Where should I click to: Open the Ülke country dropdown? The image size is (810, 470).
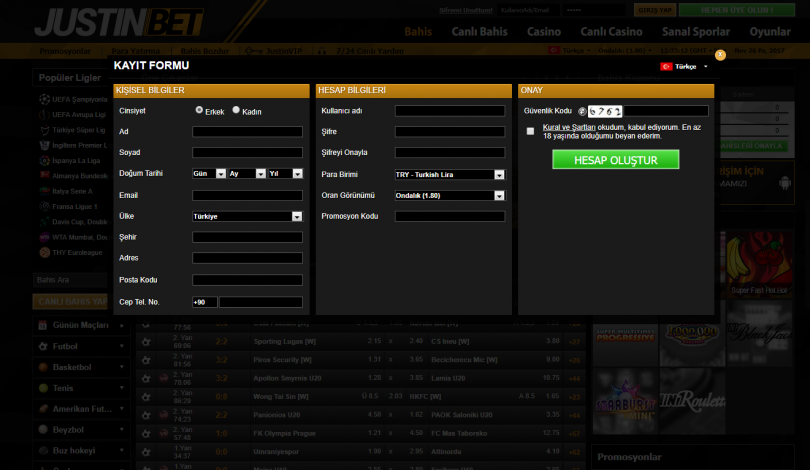[247, 216]
